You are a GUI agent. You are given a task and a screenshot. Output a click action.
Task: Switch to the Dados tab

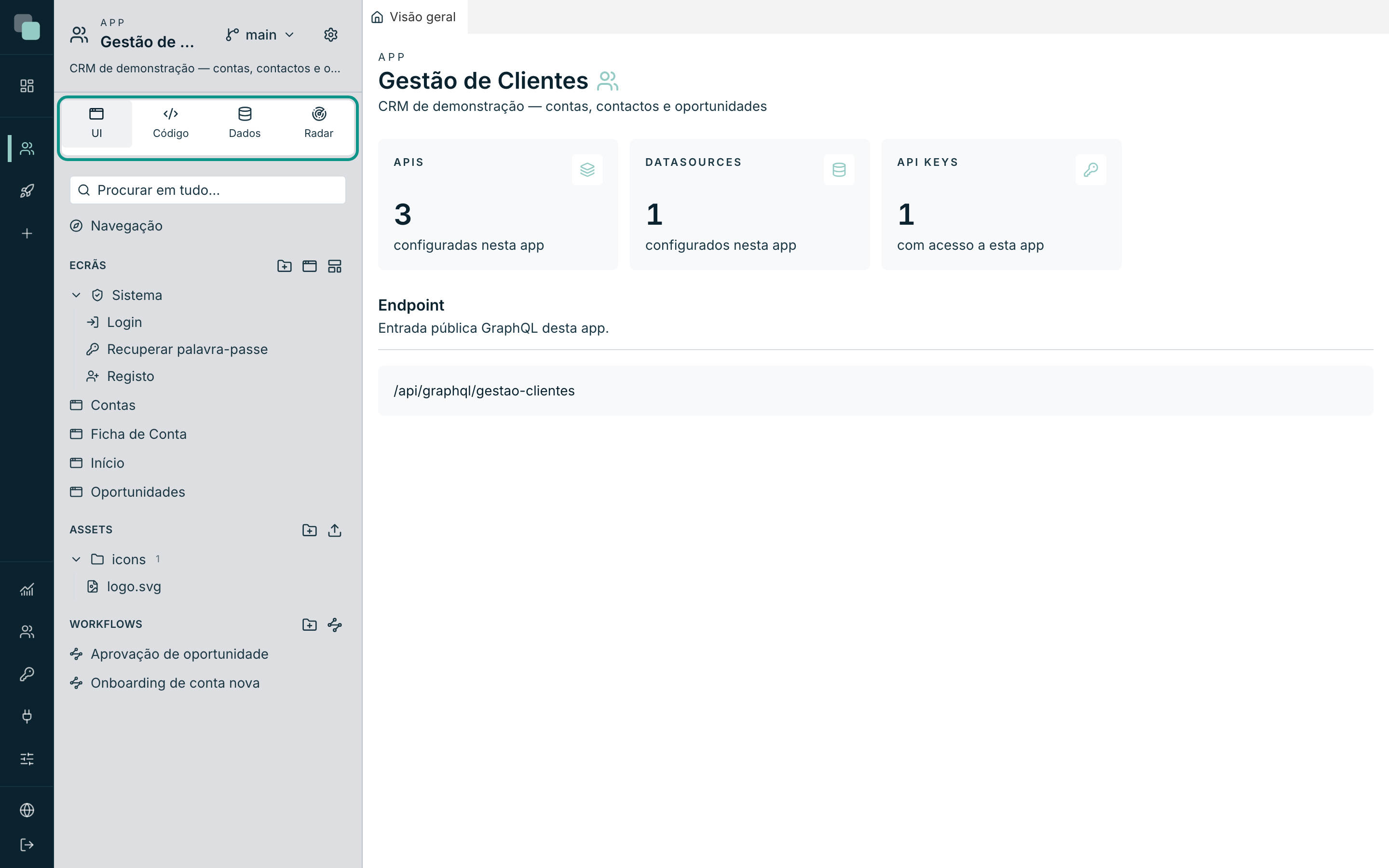coord(245,123)
